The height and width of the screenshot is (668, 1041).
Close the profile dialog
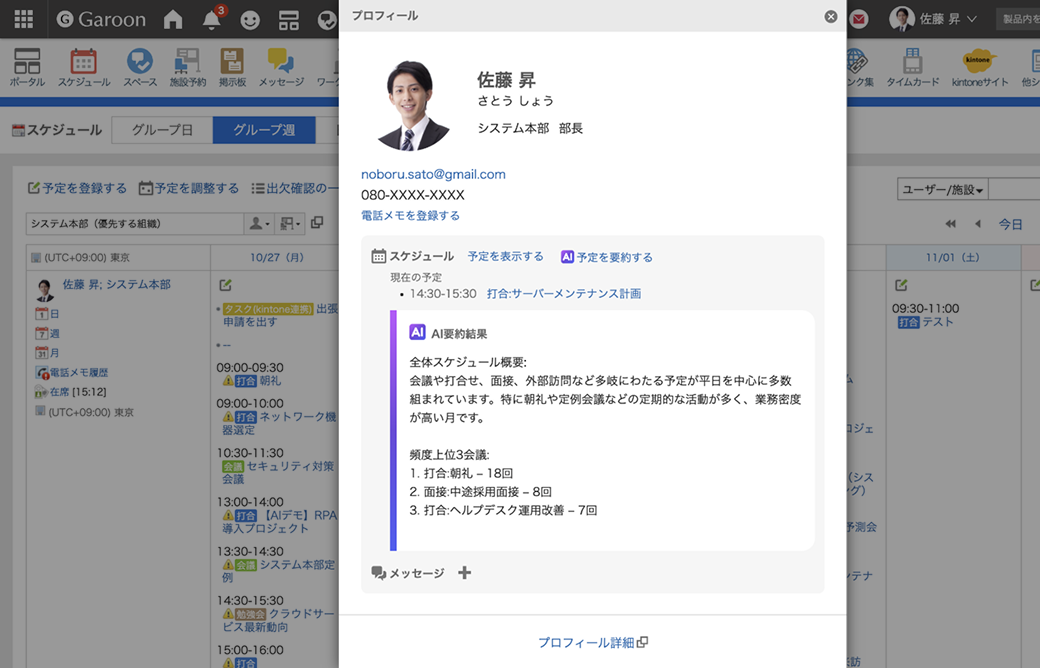click(x=830, y=16)
